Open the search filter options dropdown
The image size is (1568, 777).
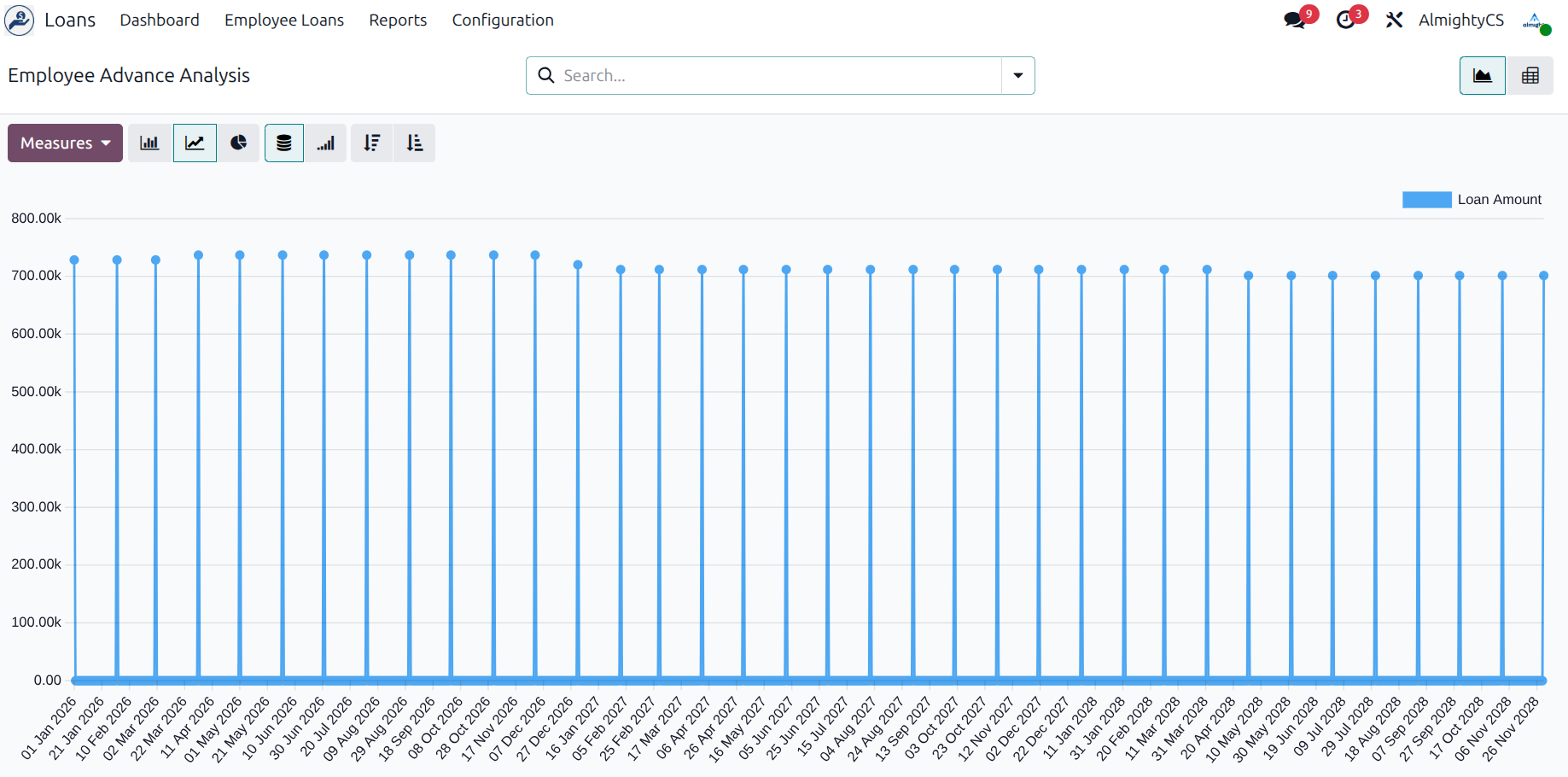point(1017,76)
